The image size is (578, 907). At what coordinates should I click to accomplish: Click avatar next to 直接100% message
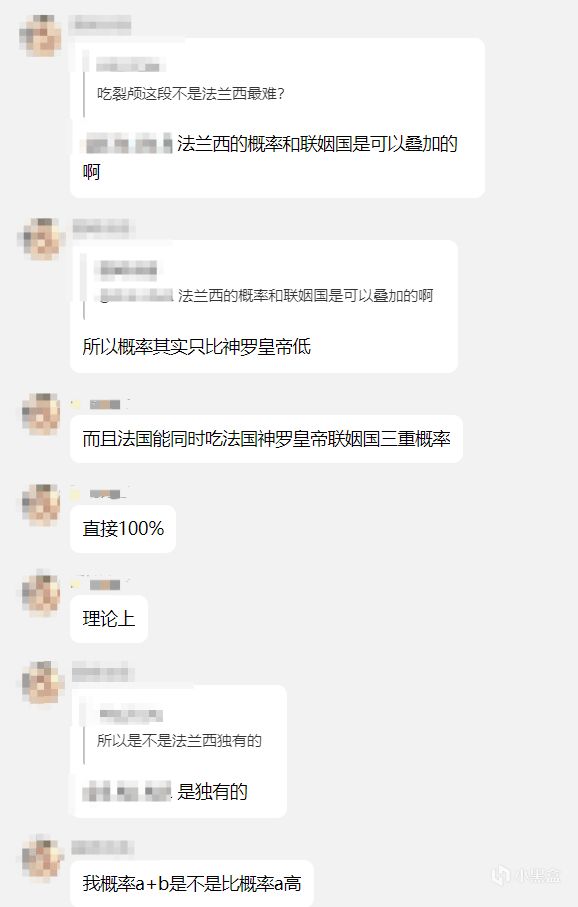click(41, 504)
